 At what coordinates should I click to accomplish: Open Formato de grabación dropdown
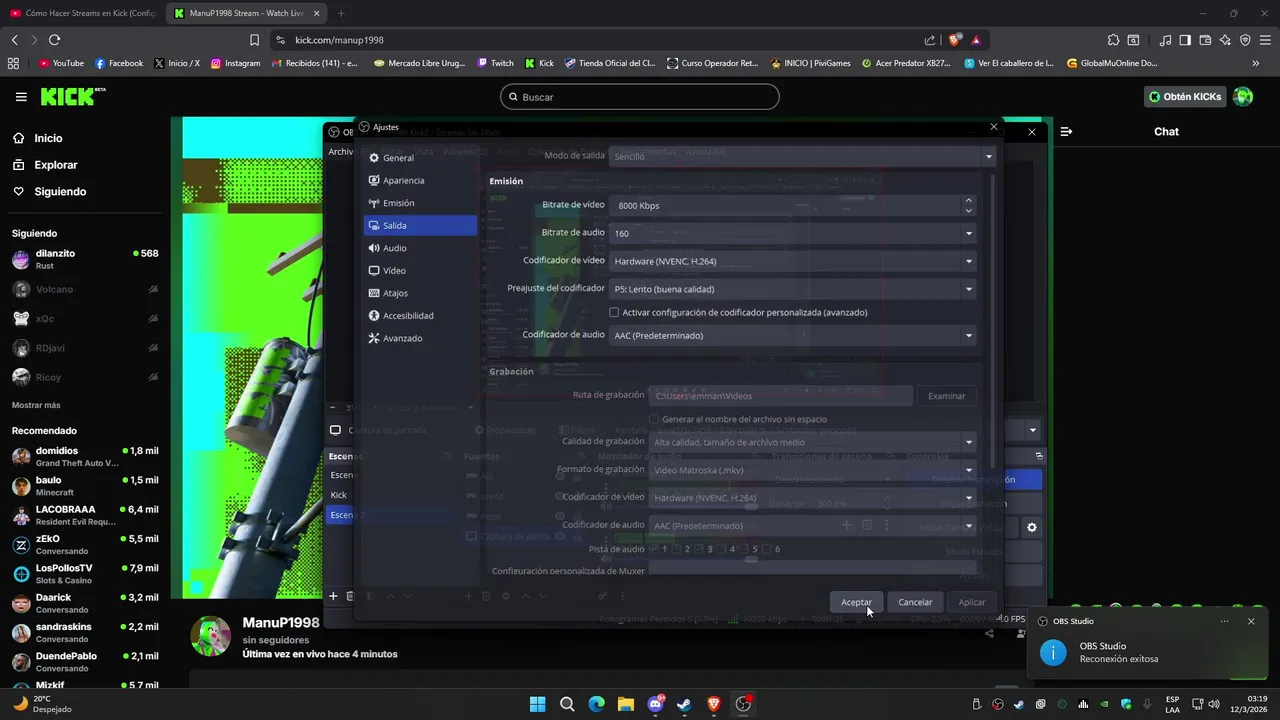(x=812, y=470)
